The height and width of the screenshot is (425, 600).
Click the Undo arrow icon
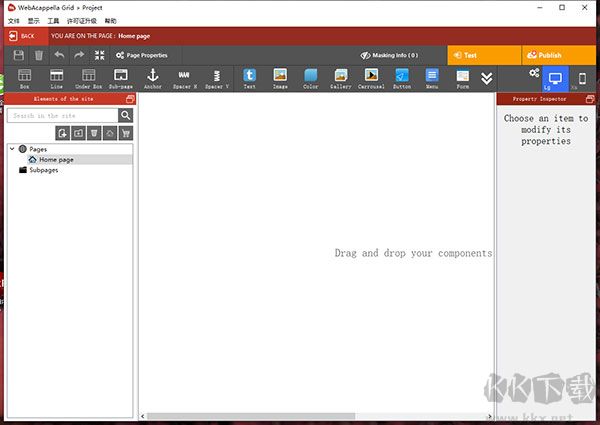point(59,55)
